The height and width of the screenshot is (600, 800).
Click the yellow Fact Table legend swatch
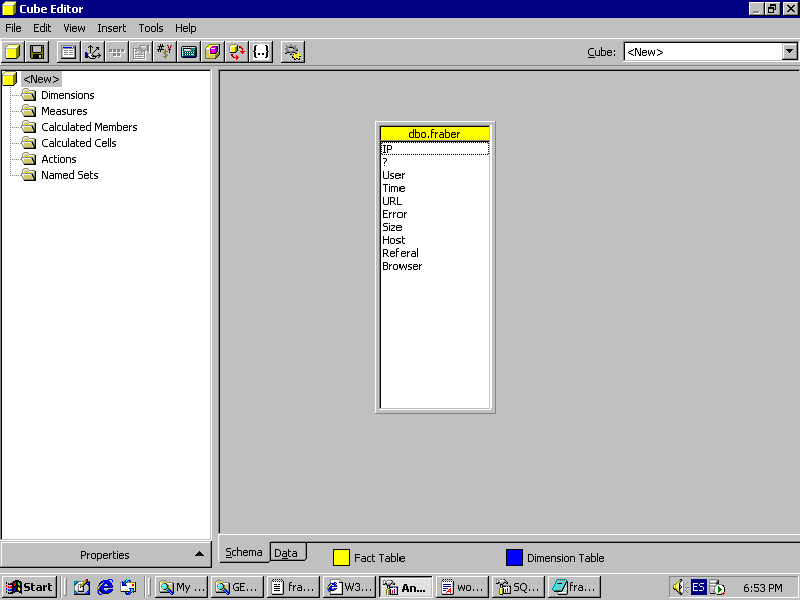click(341, 558)
